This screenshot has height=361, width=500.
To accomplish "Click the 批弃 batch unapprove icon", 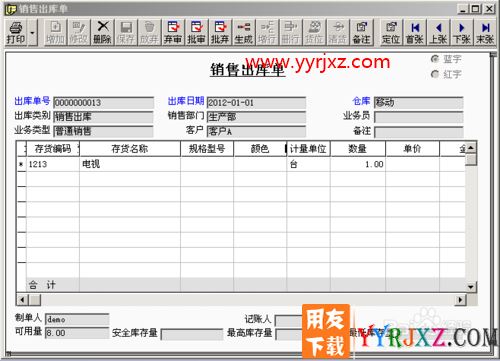I will click(220, 32).
